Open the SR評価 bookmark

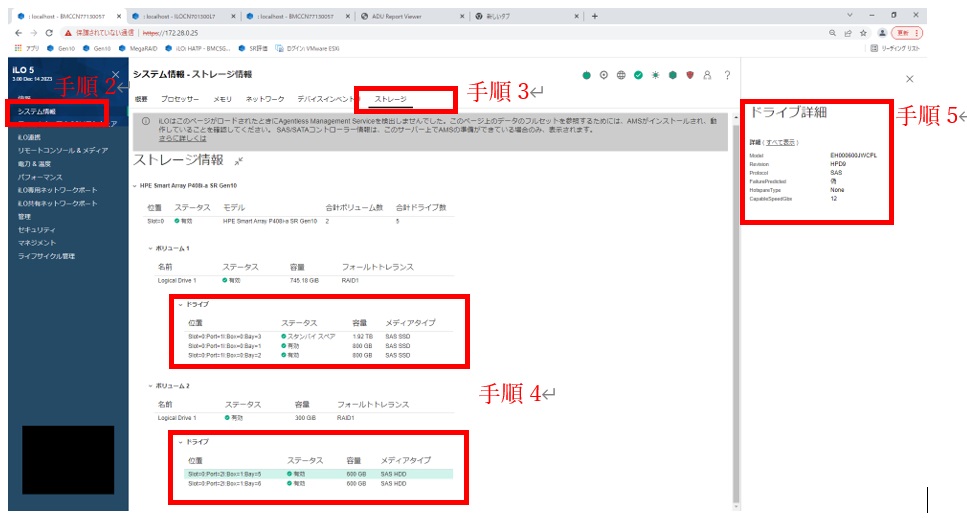(253, 48)
